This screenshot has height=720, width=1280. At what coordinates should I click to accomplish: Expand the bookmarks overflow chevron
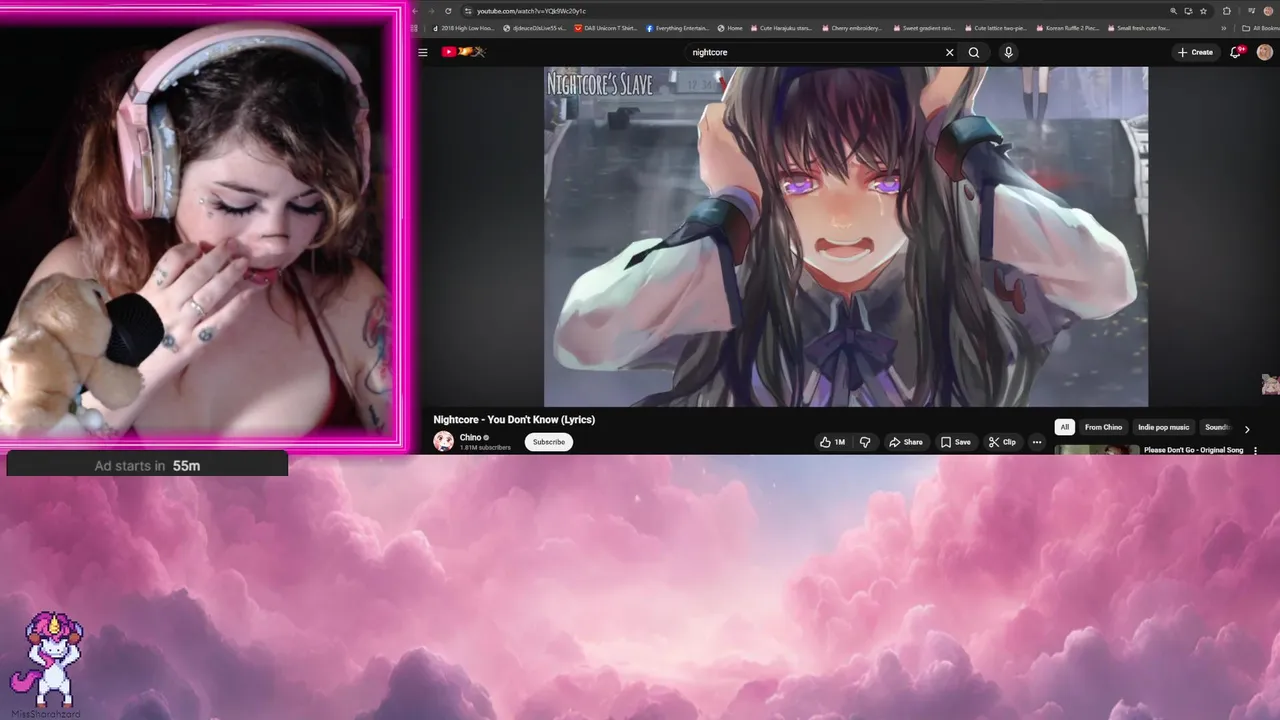point(1223,28)
